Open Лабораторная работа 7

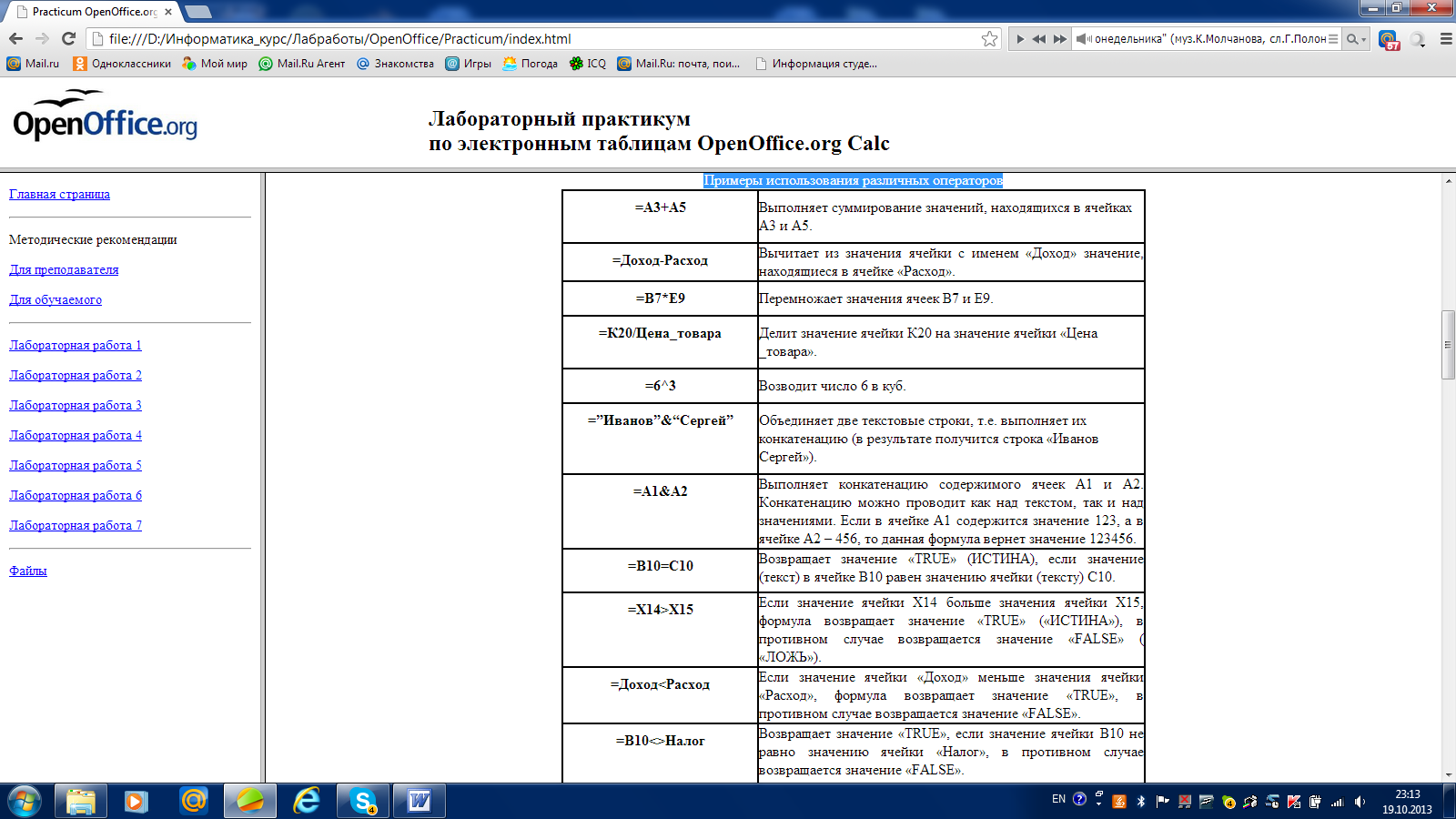tap(76, 525)
